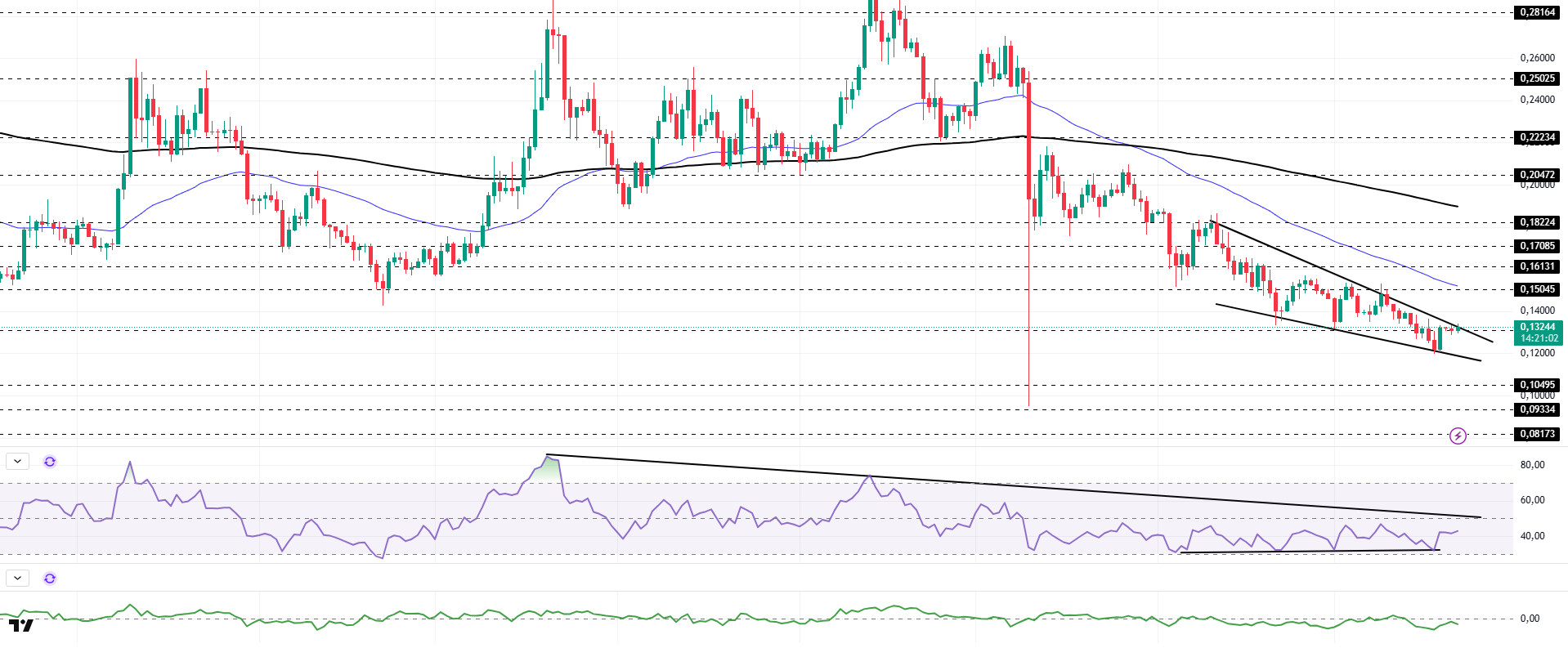
Task: Click the purple refresh icon in the RSI pane
Action: (x=50, y=462)
